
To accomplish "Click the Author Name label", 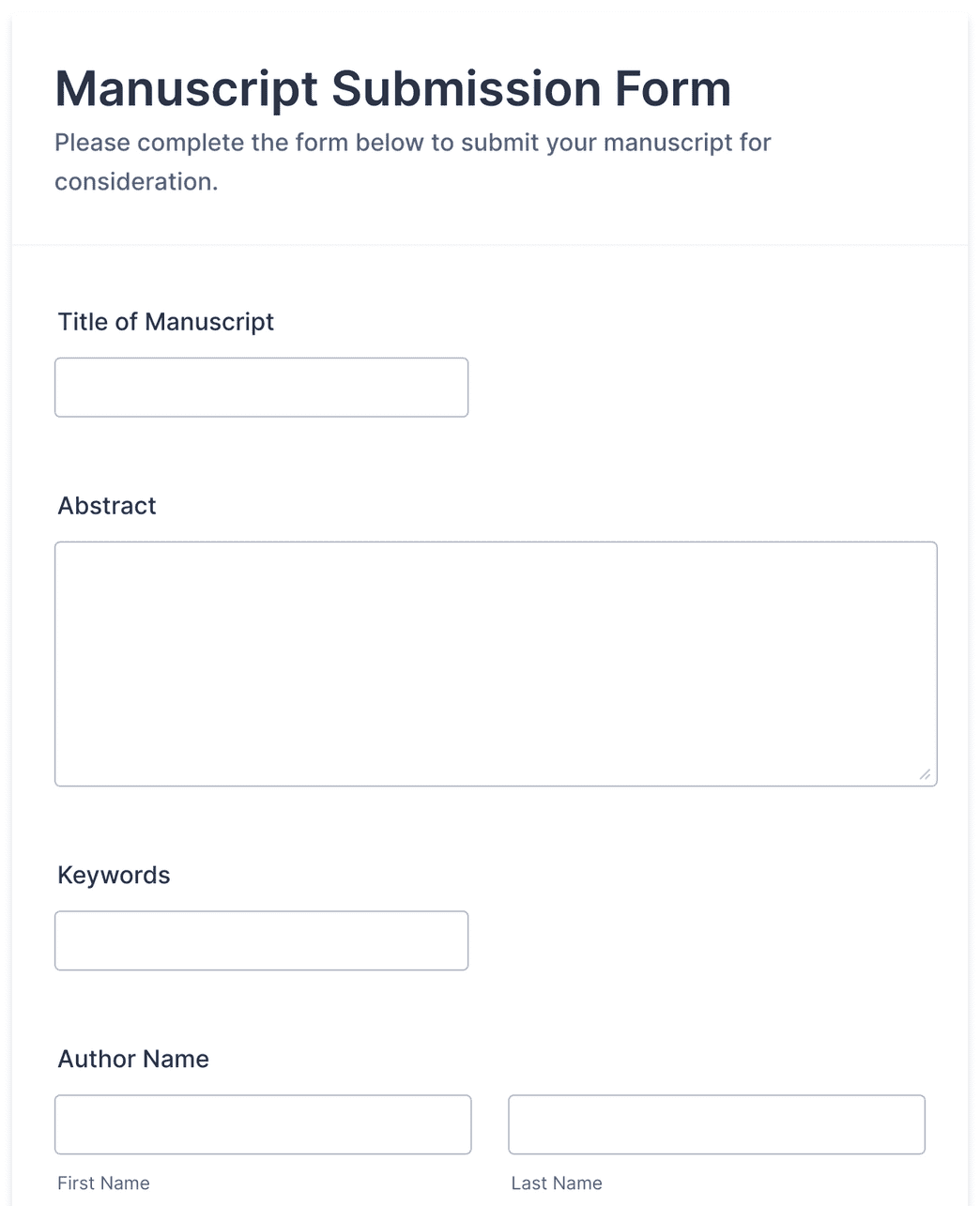I will [132, 1059].
